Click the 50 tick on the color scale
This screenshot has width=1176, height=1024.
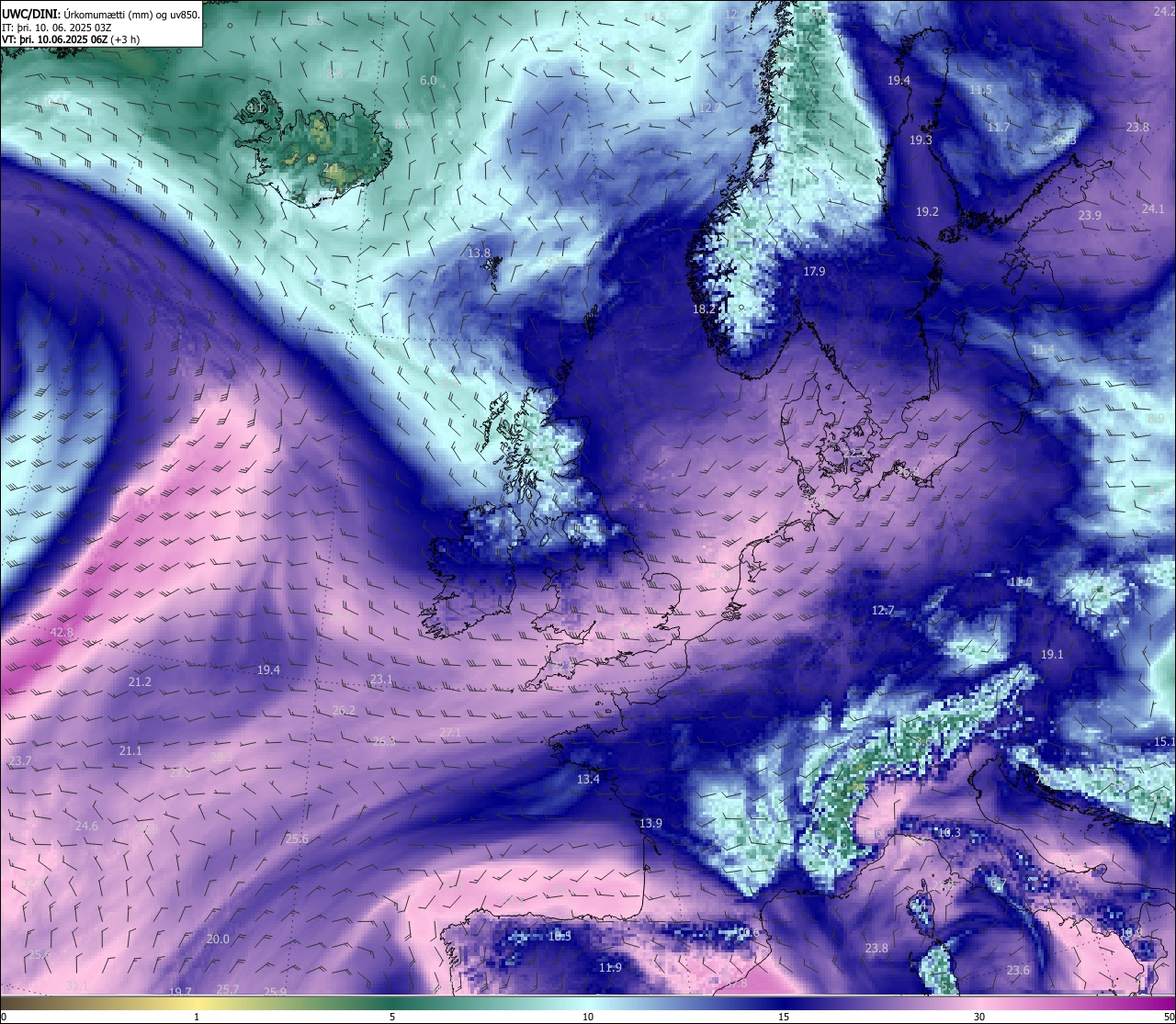coord(1169,1017)
